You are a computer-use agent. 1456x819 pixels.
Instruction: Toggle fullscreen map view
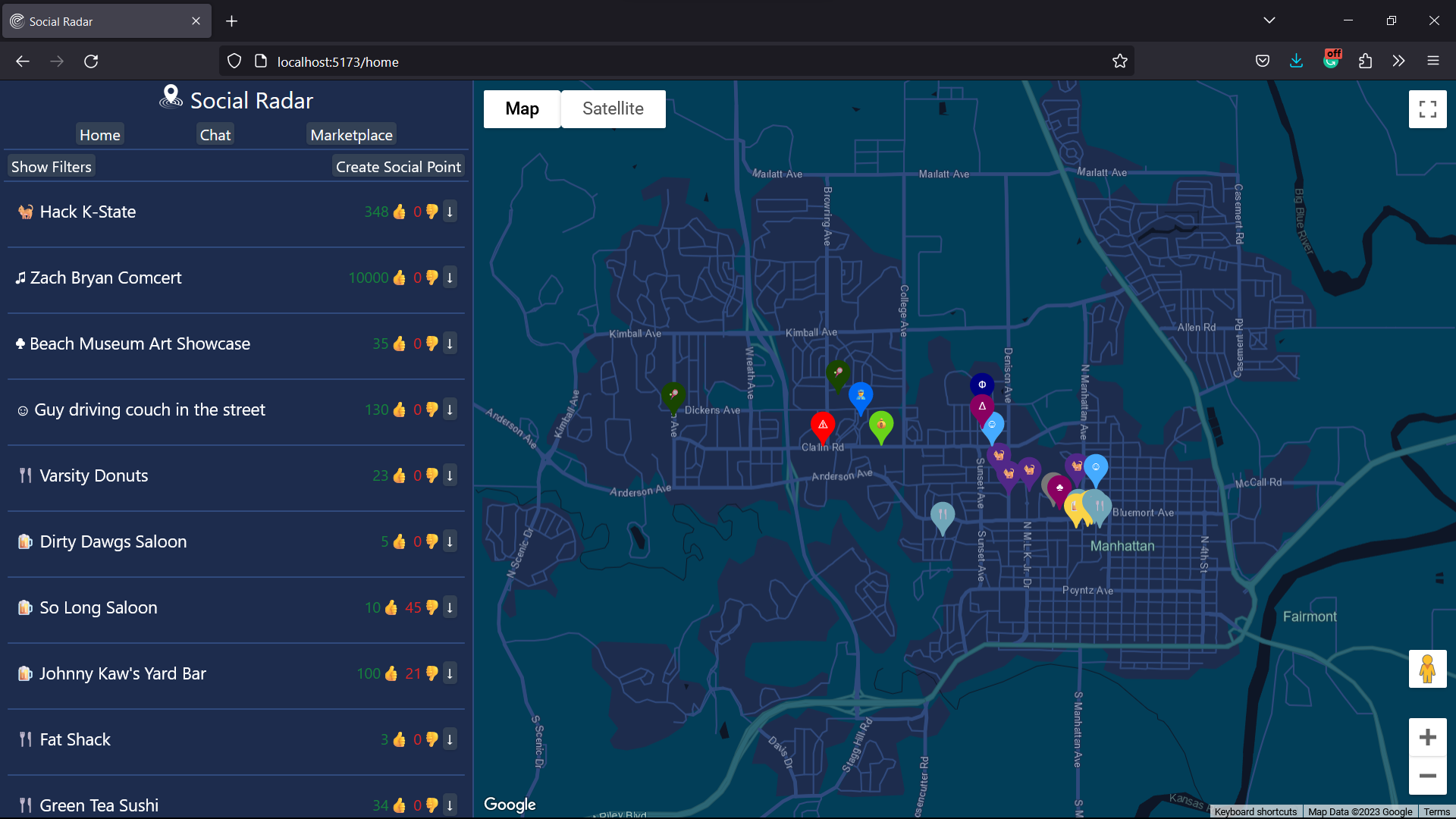point(1427,109)
